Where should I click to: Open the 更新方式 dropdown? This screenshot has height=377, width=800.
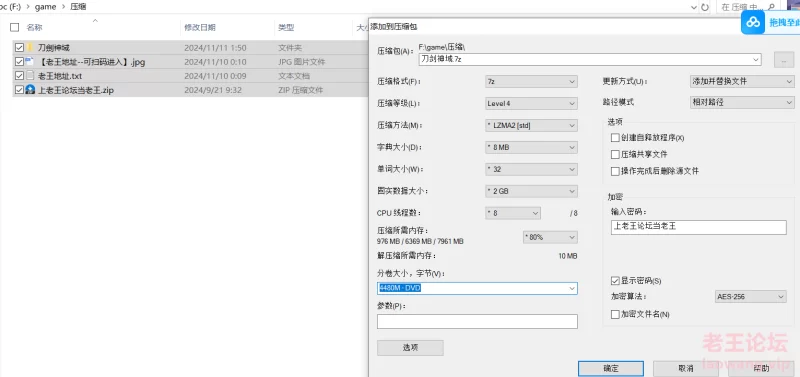click(x=742, y=82)
